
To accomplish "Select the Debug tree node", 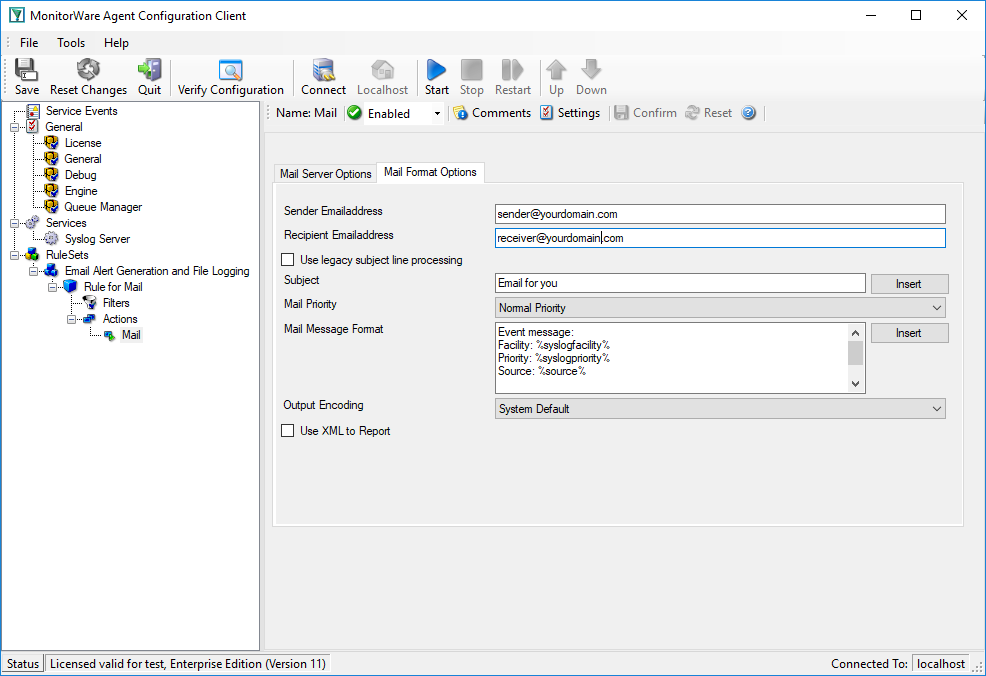I will [x=80, y=175].
